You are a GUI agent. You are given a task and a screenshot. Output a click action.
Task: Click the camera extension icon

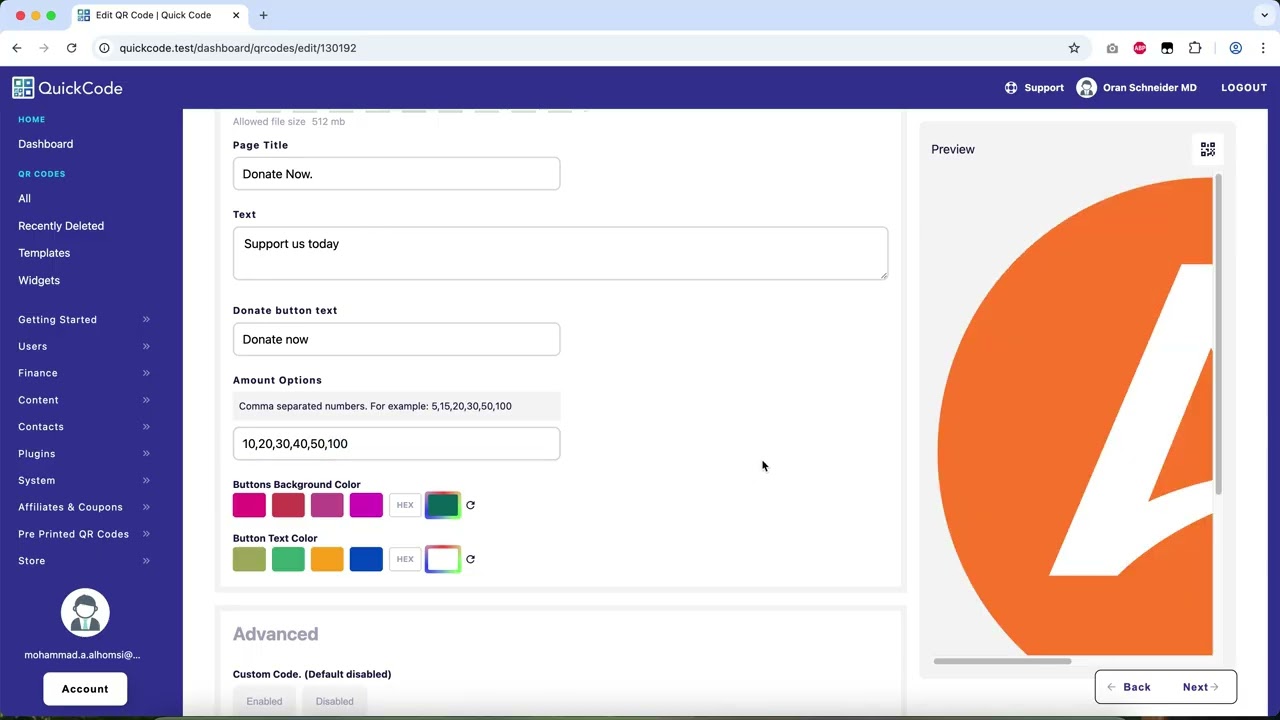pyautogui.click(x=1112, y=48)
